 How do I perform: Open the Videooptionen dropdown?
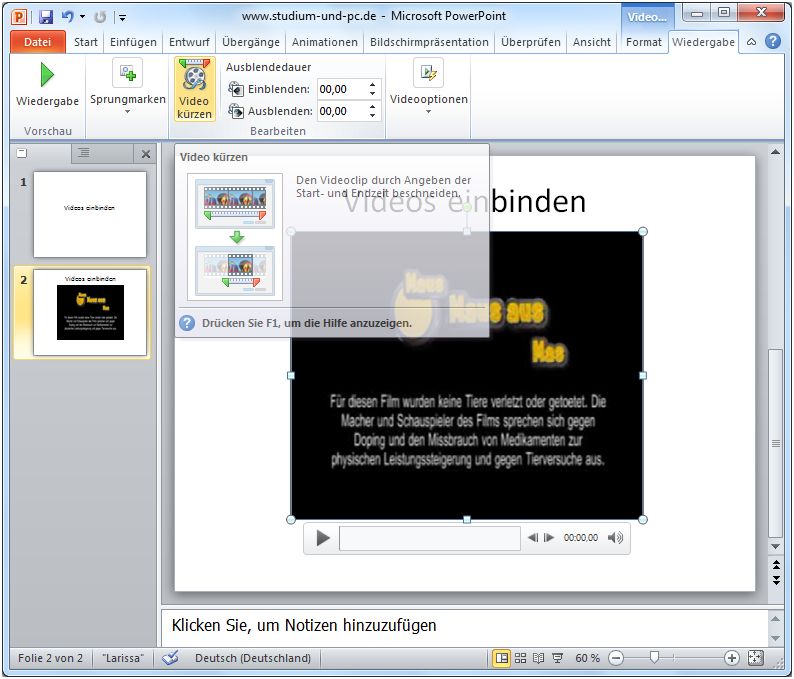(x=428, y=87)
